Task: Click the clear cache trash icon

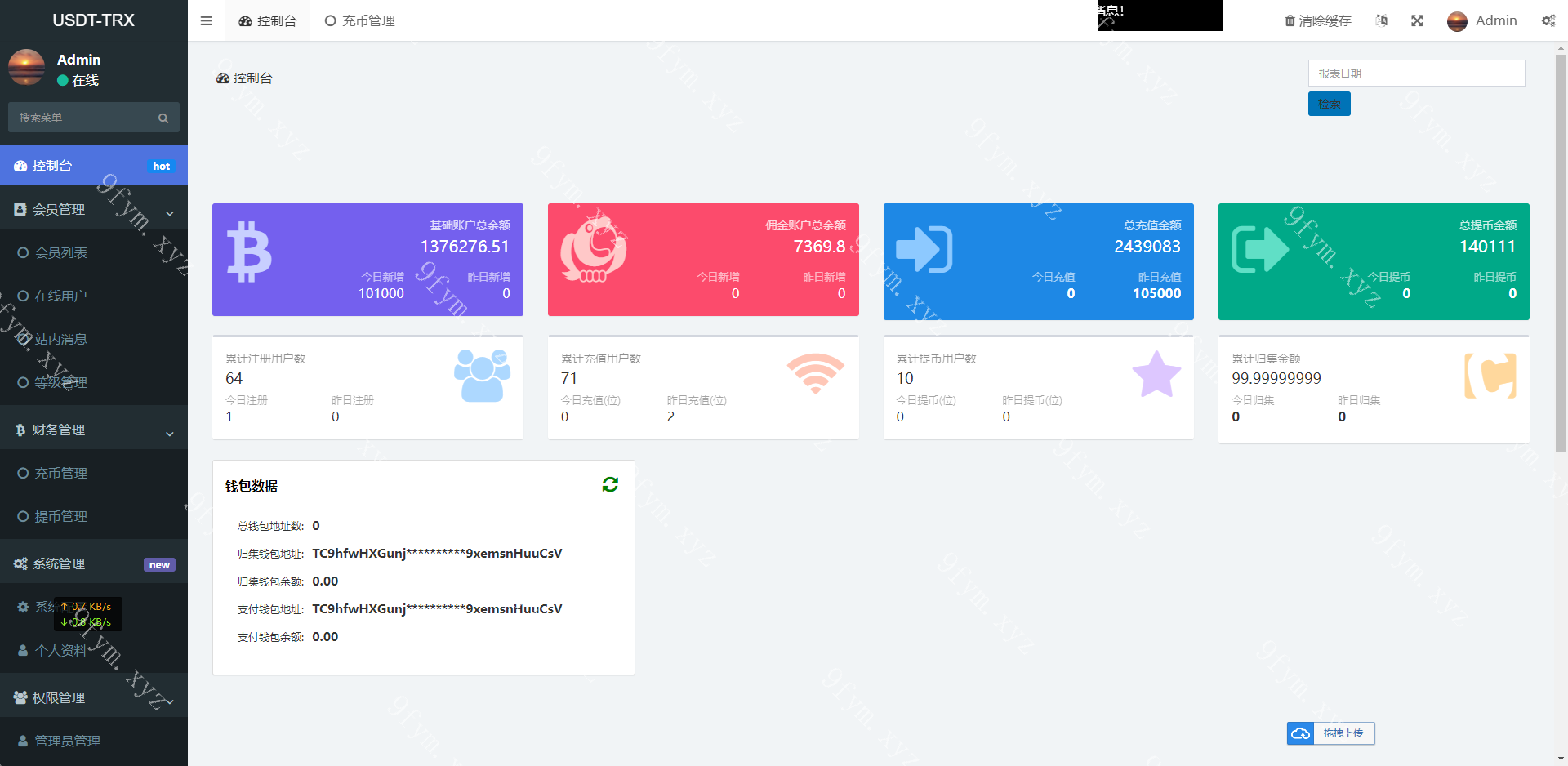Action: click(1290, 20)
